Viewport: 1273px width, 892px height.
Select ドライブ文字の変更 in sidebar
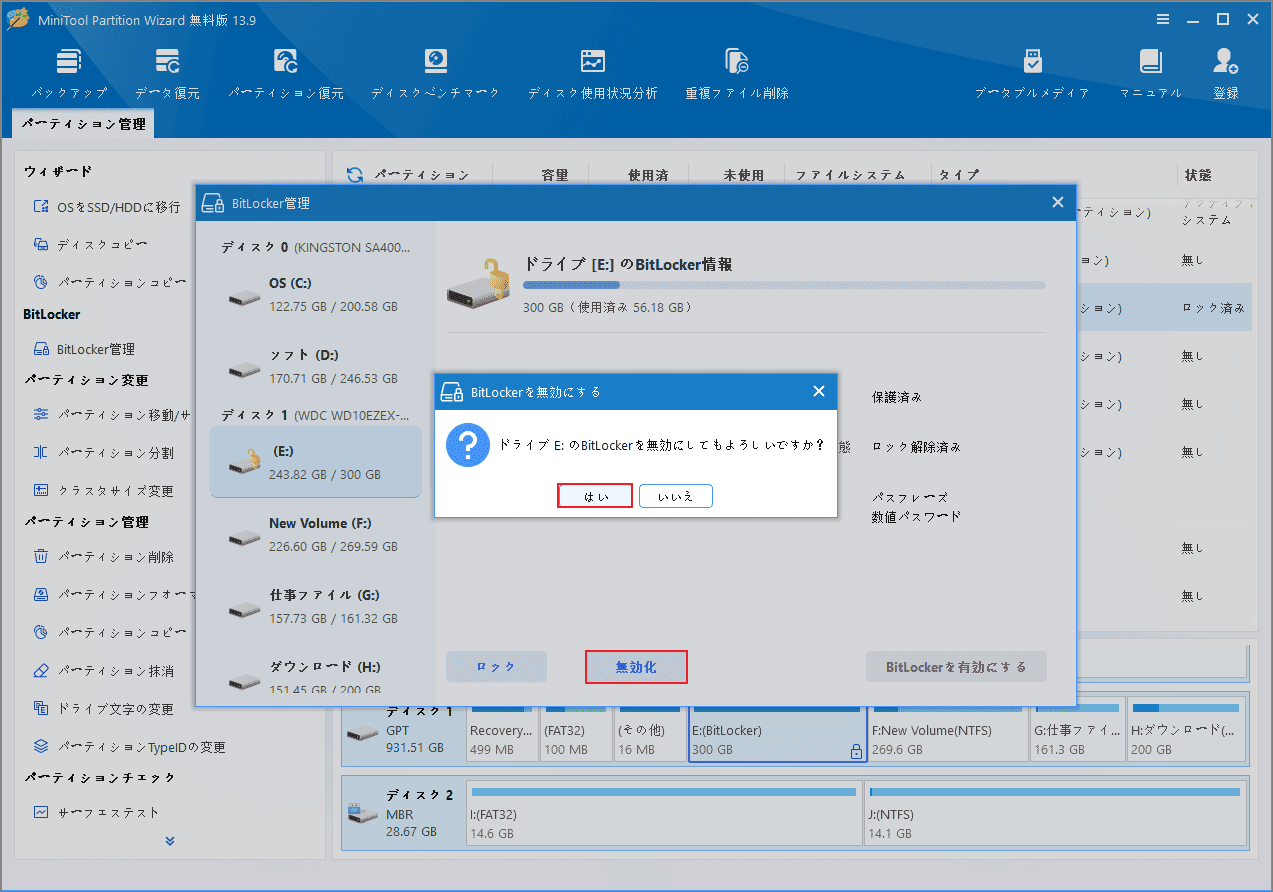[104, 709]
